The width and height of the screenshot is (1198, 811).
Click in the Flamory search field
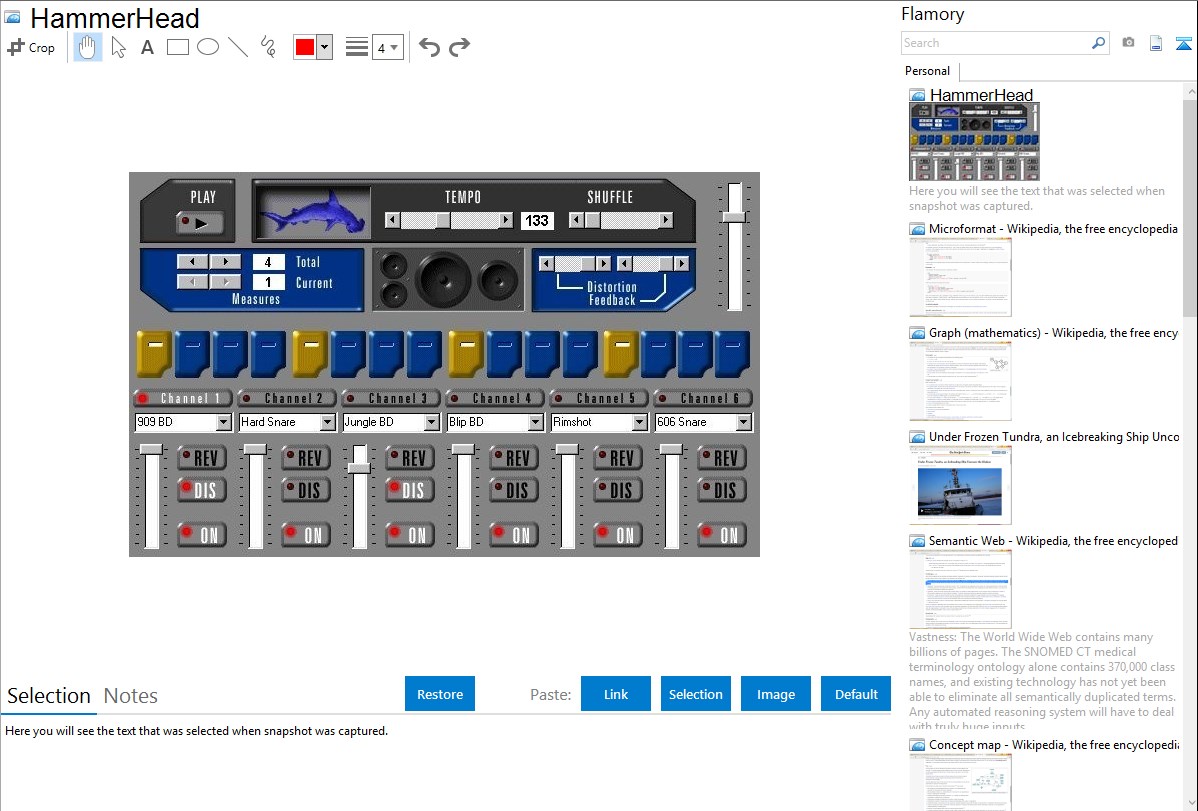point(995,43)
